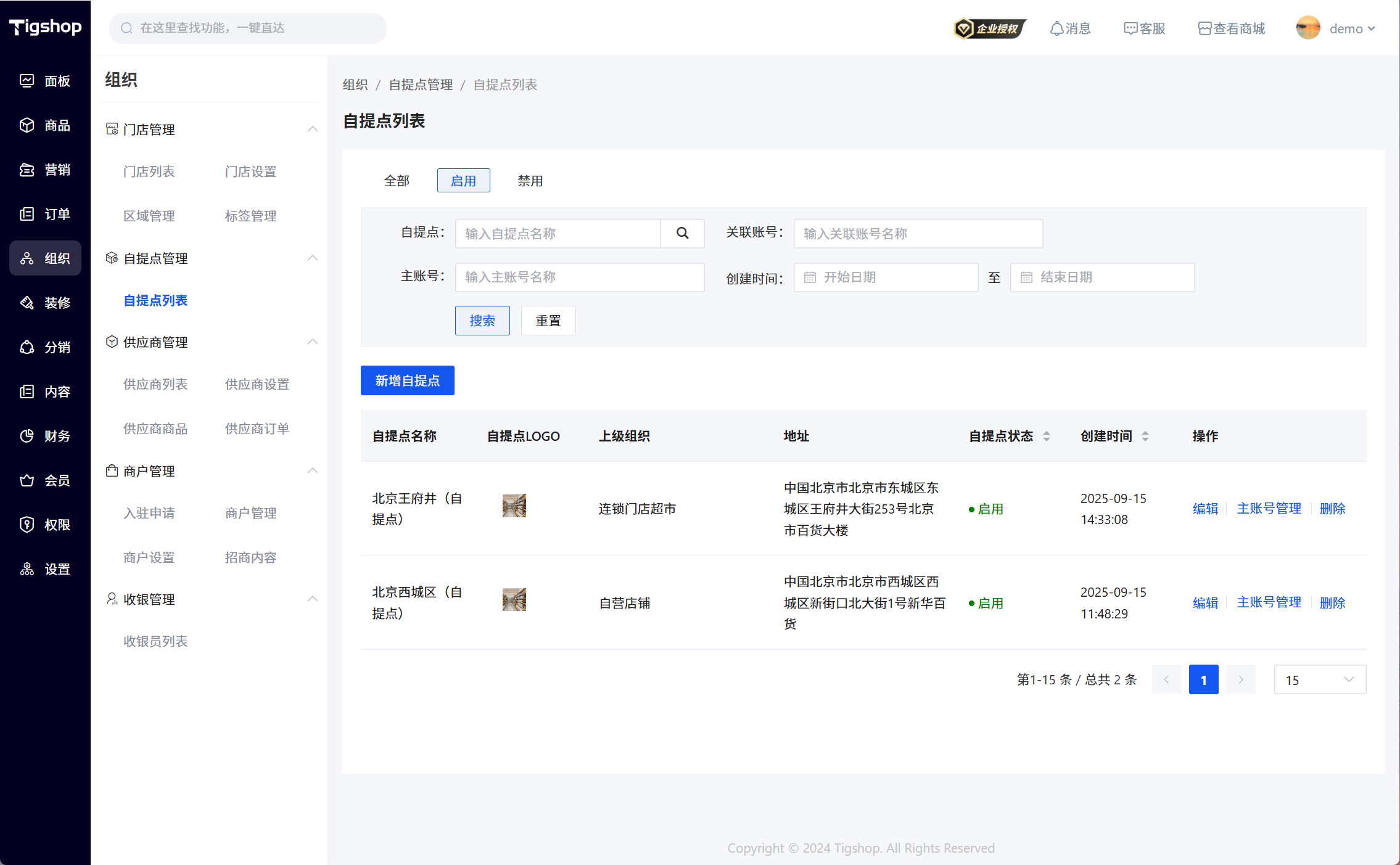Screen dimensions: 1400x865
Task: Collapse the 供应商管理 section chevron
Action: (x=313, y=342)
